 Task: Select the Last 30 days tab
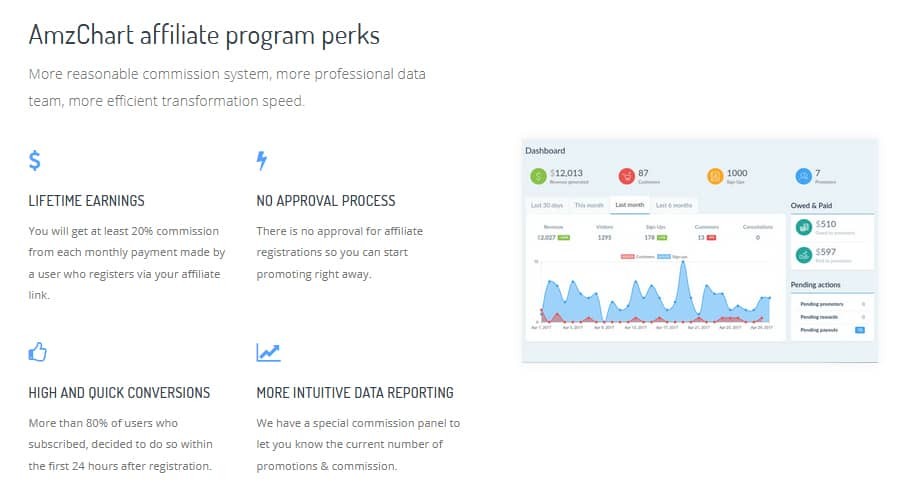547,205
